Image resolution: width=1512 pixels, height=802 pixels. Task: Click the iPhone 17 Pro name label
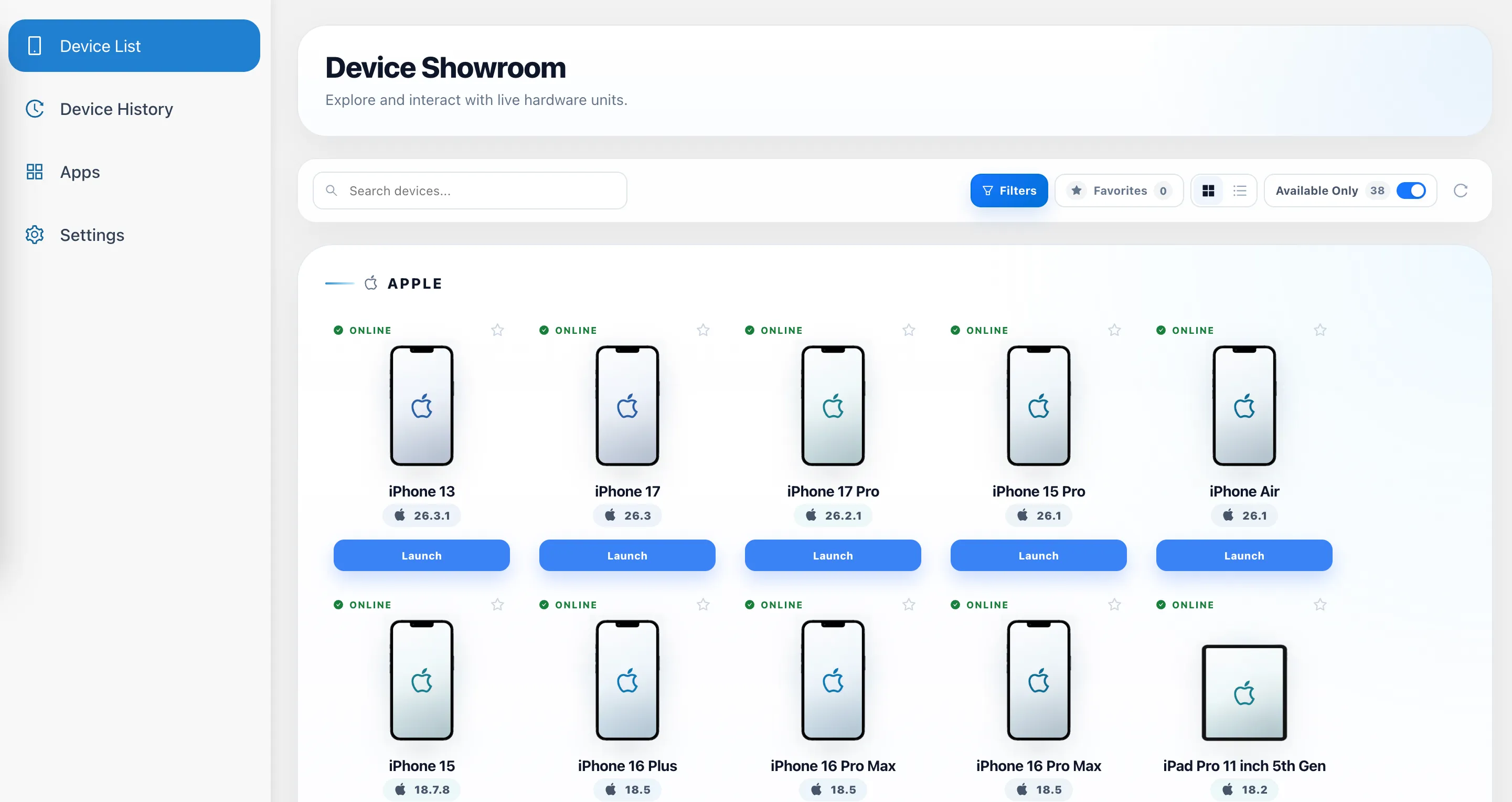(833, 491)
